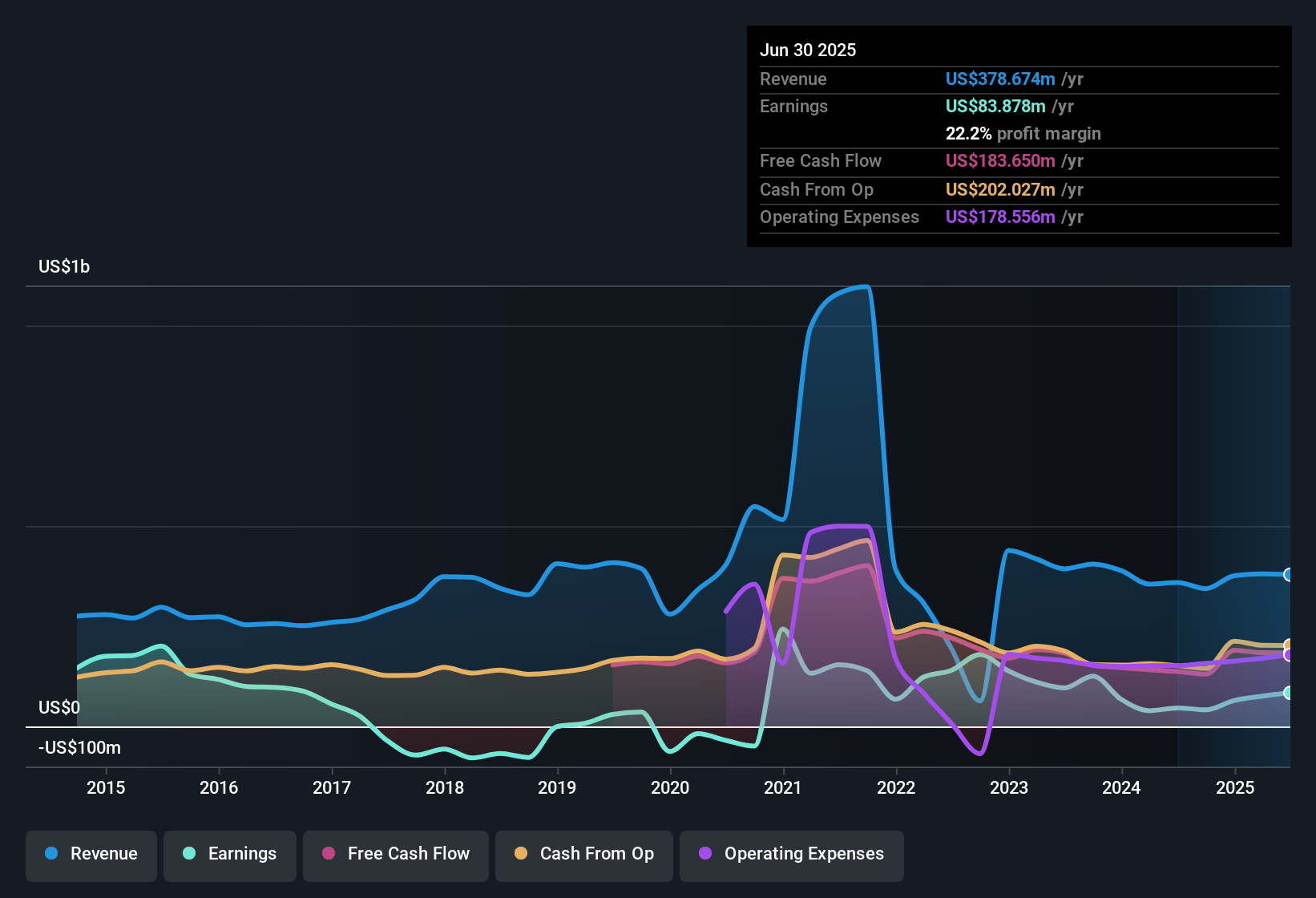Click the orange Cash From Op dot icon
Image resolution: width=1316 pixels, height=898 pixels.
point(521,854)
